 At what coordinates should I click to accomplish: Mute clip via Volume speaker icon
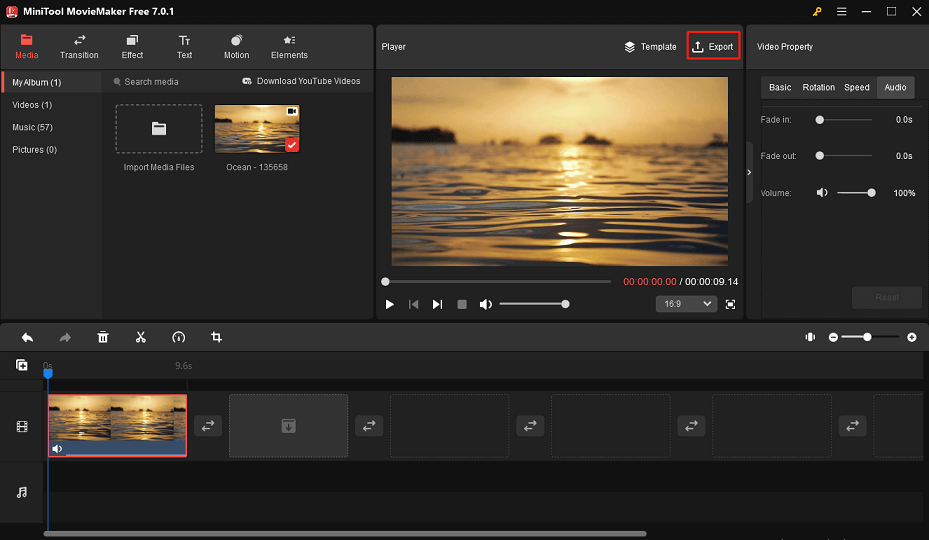(822, 193)
